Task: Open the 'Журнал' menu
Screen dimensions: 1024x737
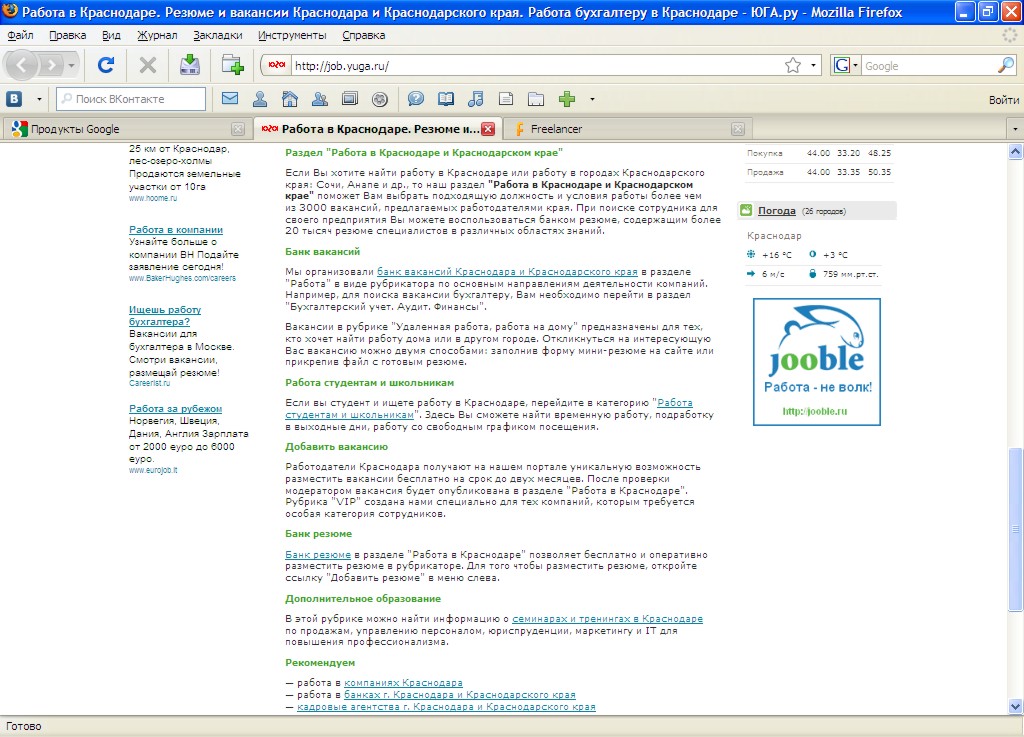Action: tap(157, 35)
